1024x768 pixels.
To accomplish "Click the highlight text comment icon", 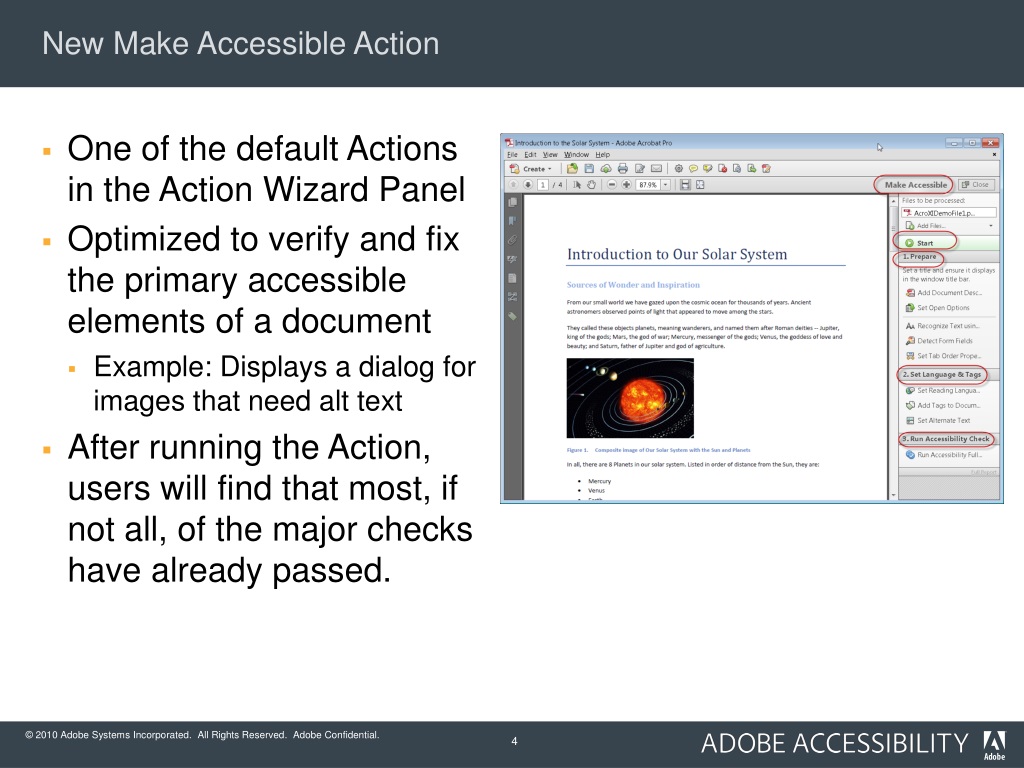I will coord(708,168).
